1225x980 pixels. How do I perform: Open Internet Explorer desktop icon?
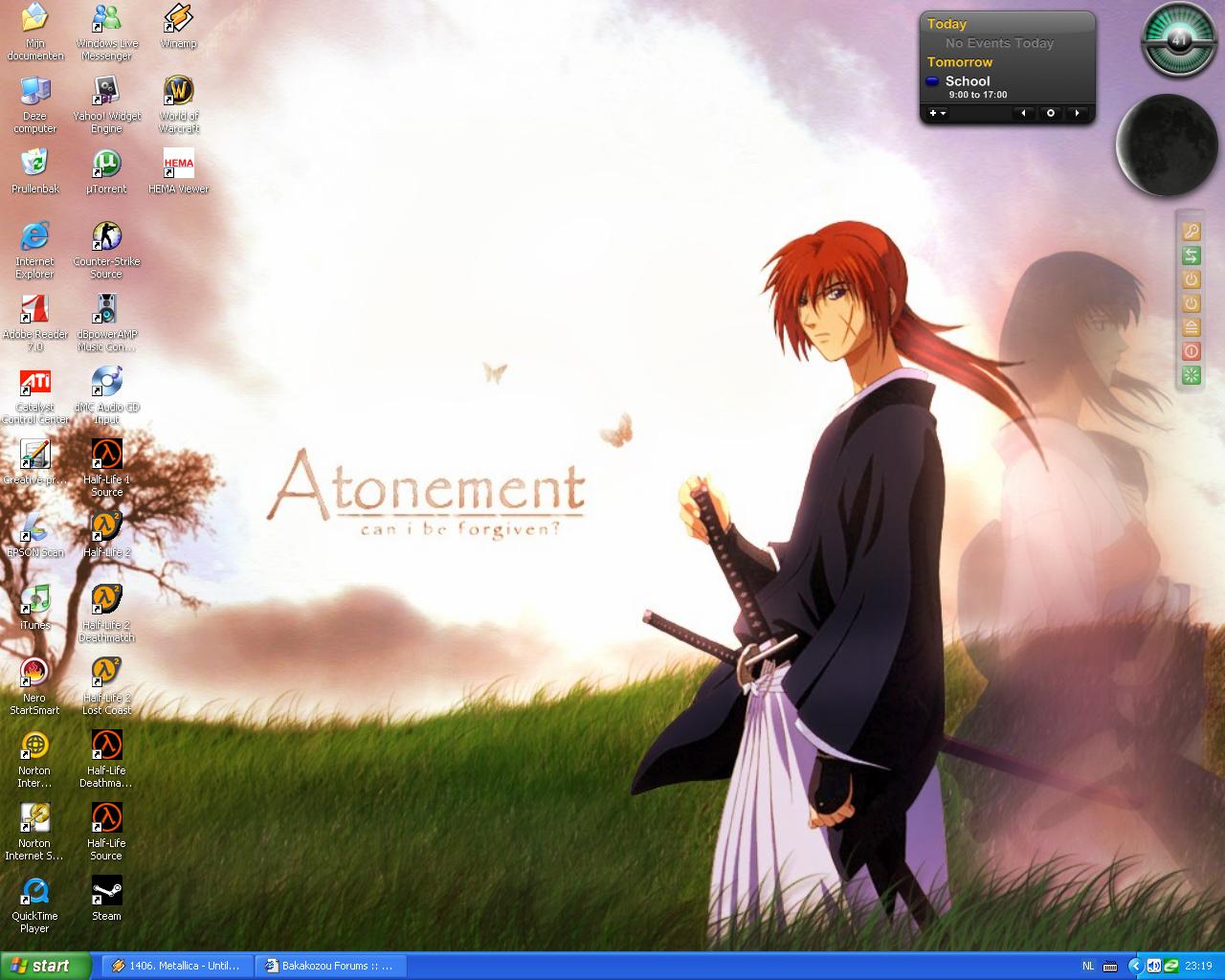click(x=34, y=251)
